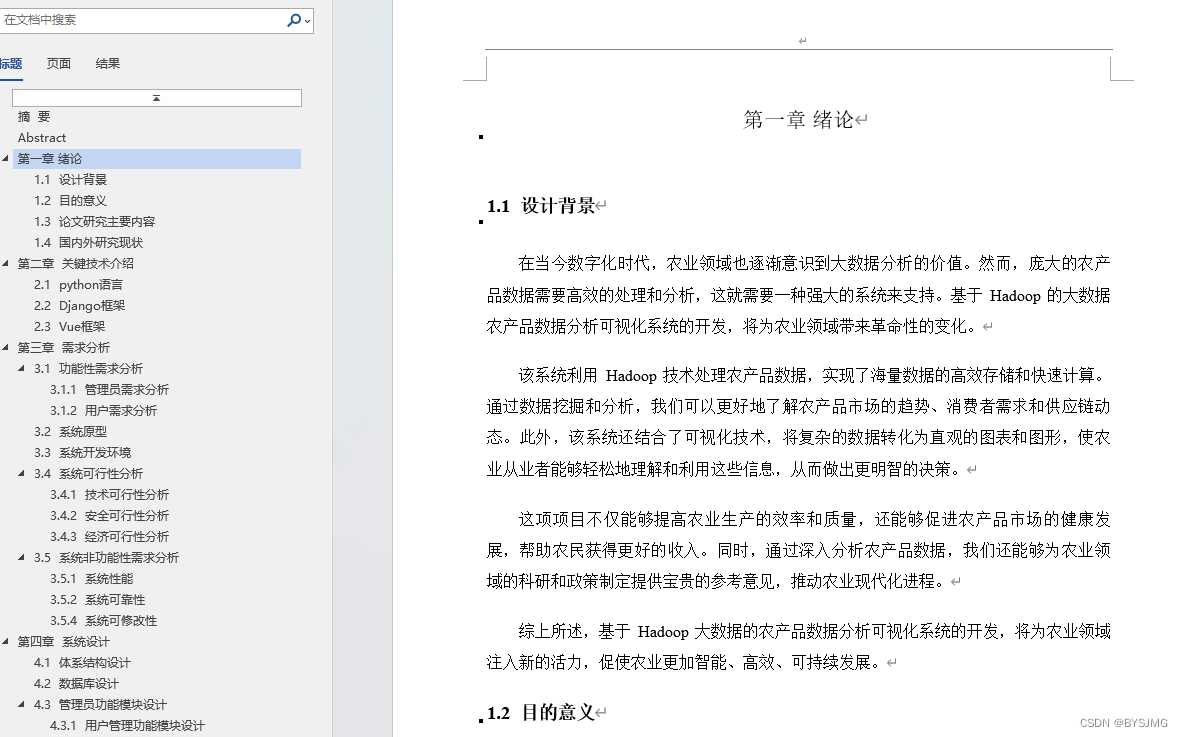Go to 3.5.1 系统性能
1183x737 pixels.
coord(91,579)
